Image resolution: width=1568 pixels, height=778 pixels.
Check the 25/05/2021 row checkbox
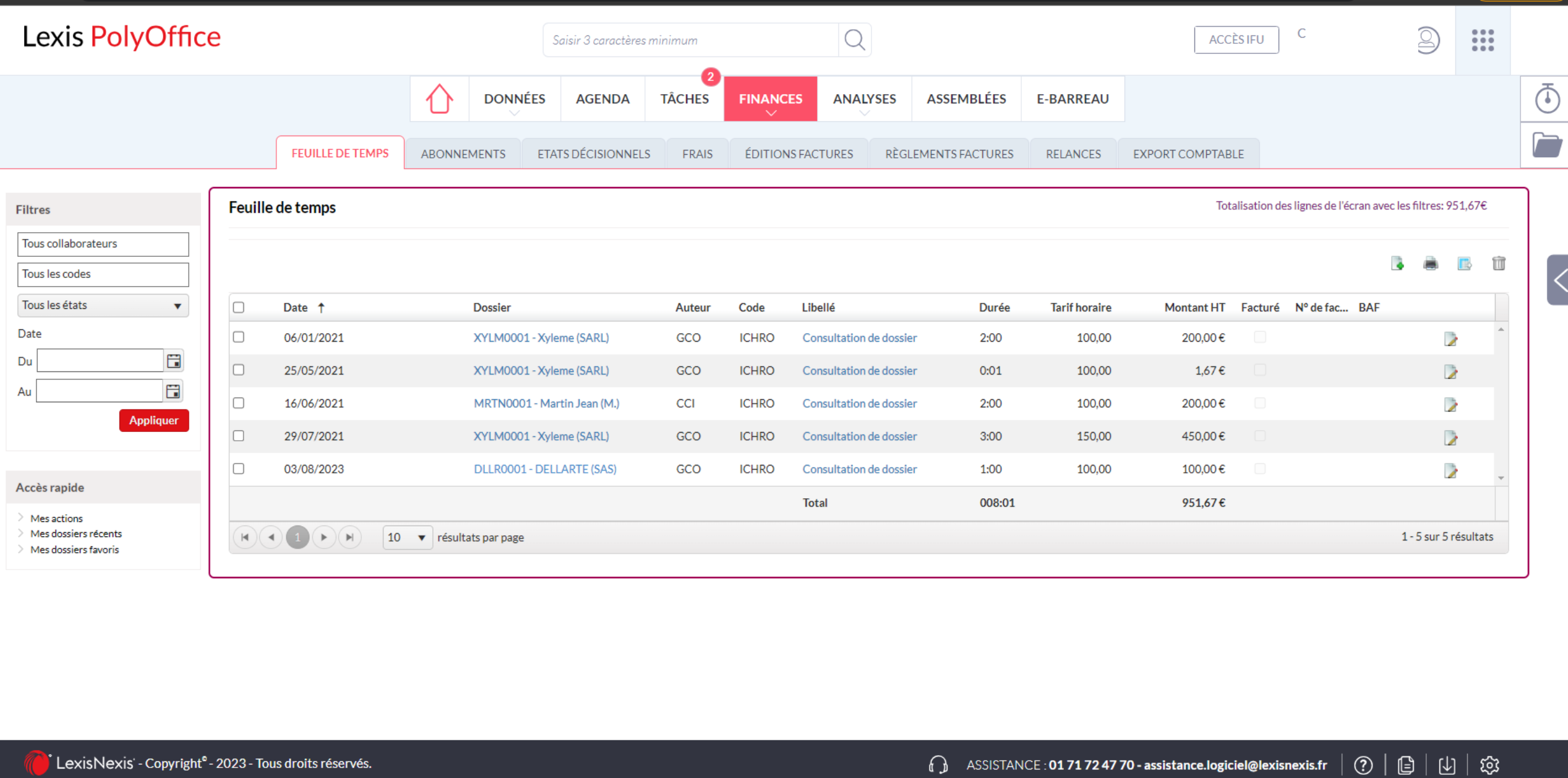tap(239, 370)
